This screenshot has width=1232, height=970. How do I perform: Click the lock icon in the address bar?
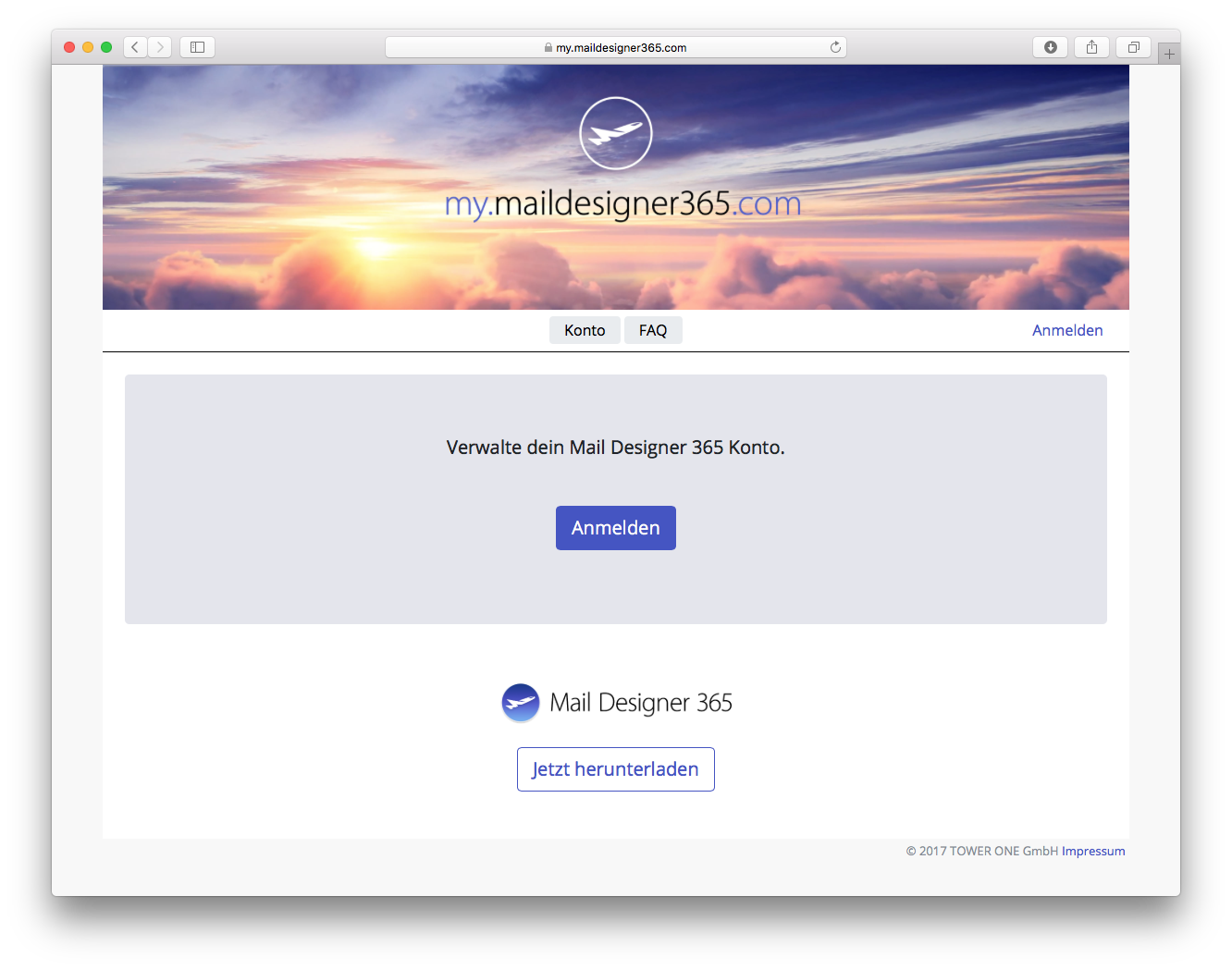(548, 48)
